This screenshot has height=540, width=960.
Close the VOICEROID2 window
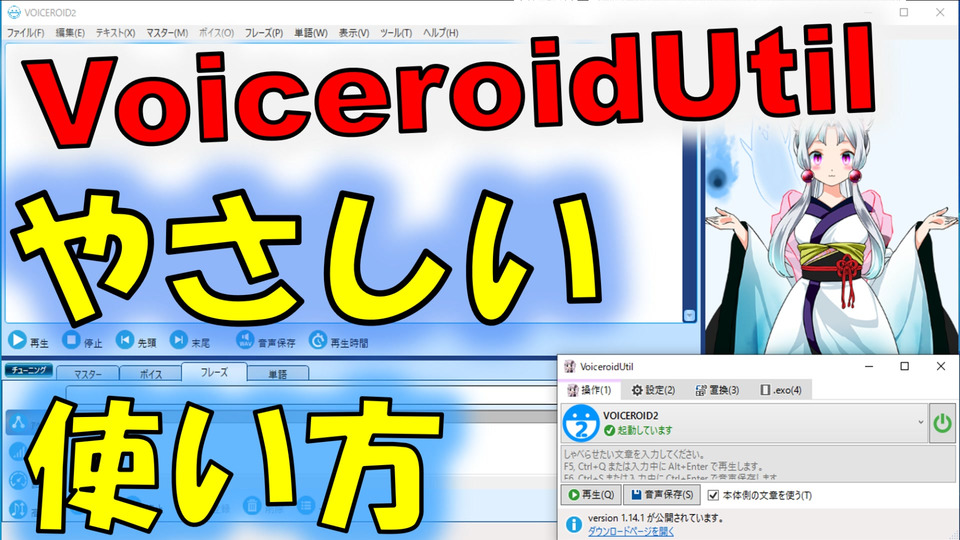pyautogui.click(x=940, y=12)
